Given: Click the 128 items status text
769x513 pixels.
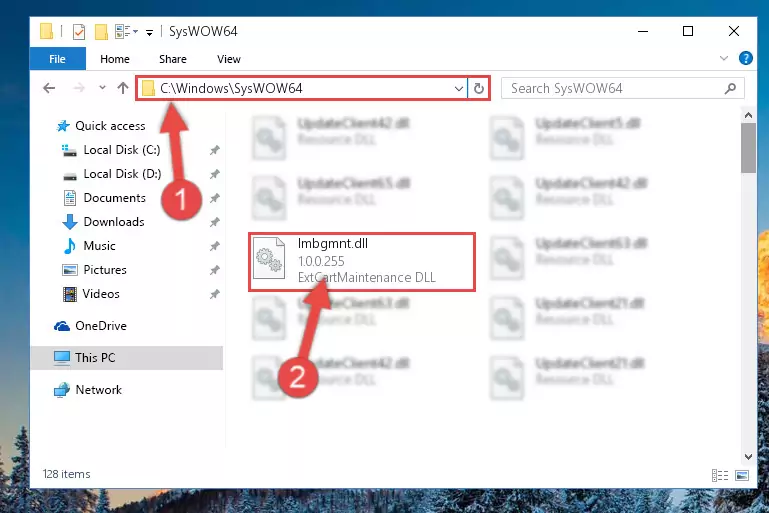Looking at the screenshot, I should [67, 474].
